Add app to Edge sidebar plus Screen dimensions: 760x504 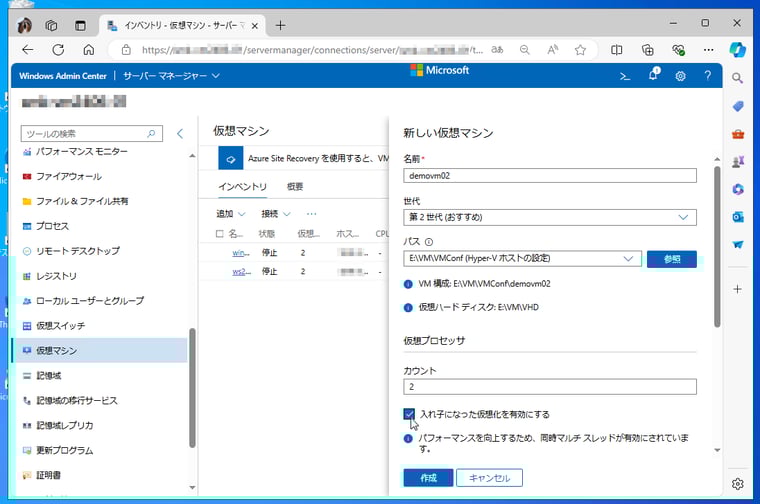point(738,289)
